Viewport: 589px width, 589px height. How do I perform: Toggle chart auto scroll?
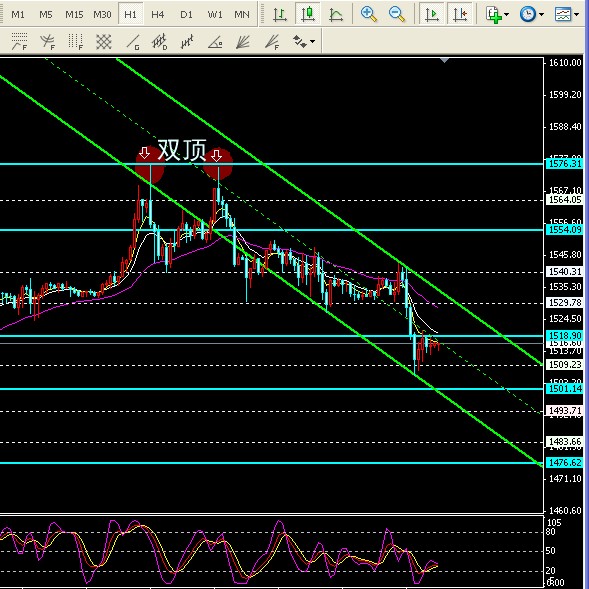pyautogui.click(x=431, y=14)
